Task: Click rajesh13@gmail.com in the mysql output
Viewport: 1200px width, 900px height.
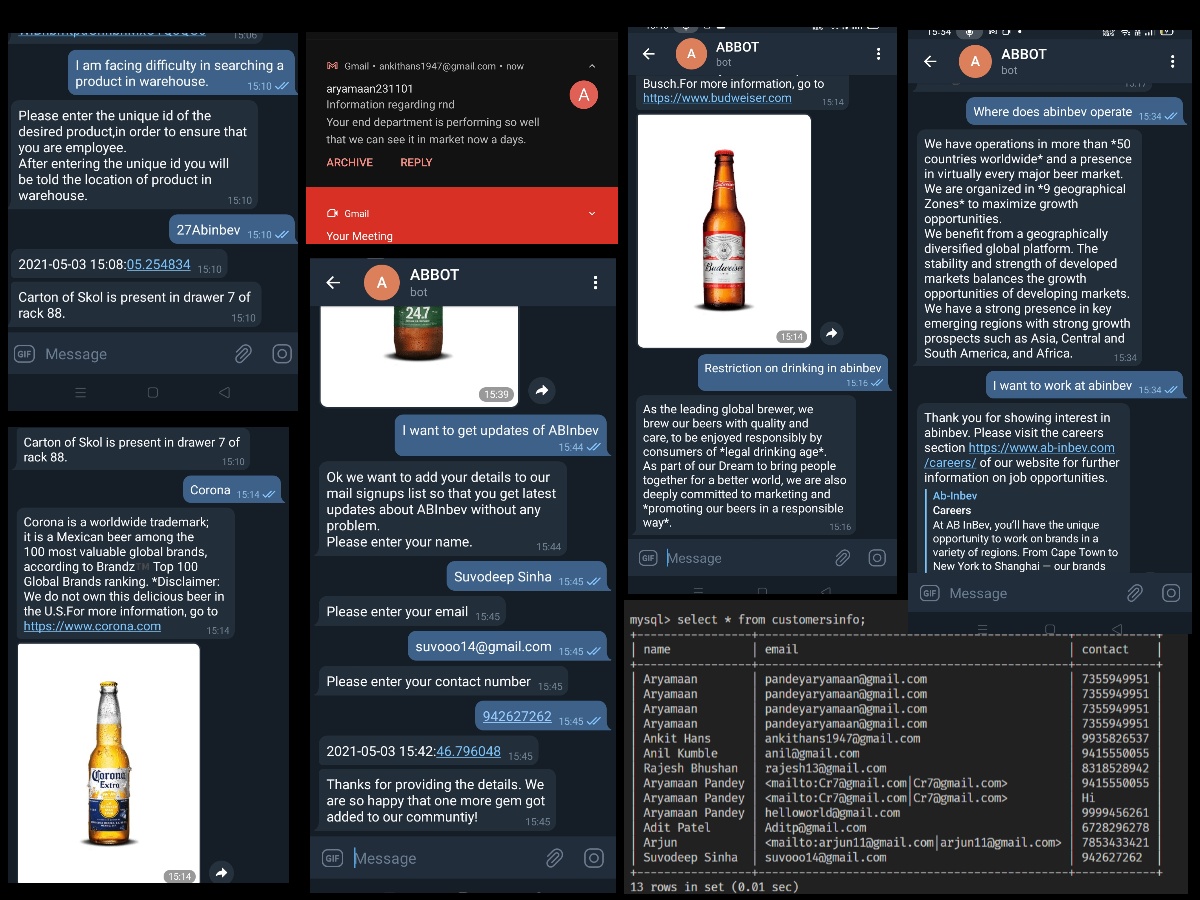Action: pos(825,768)
